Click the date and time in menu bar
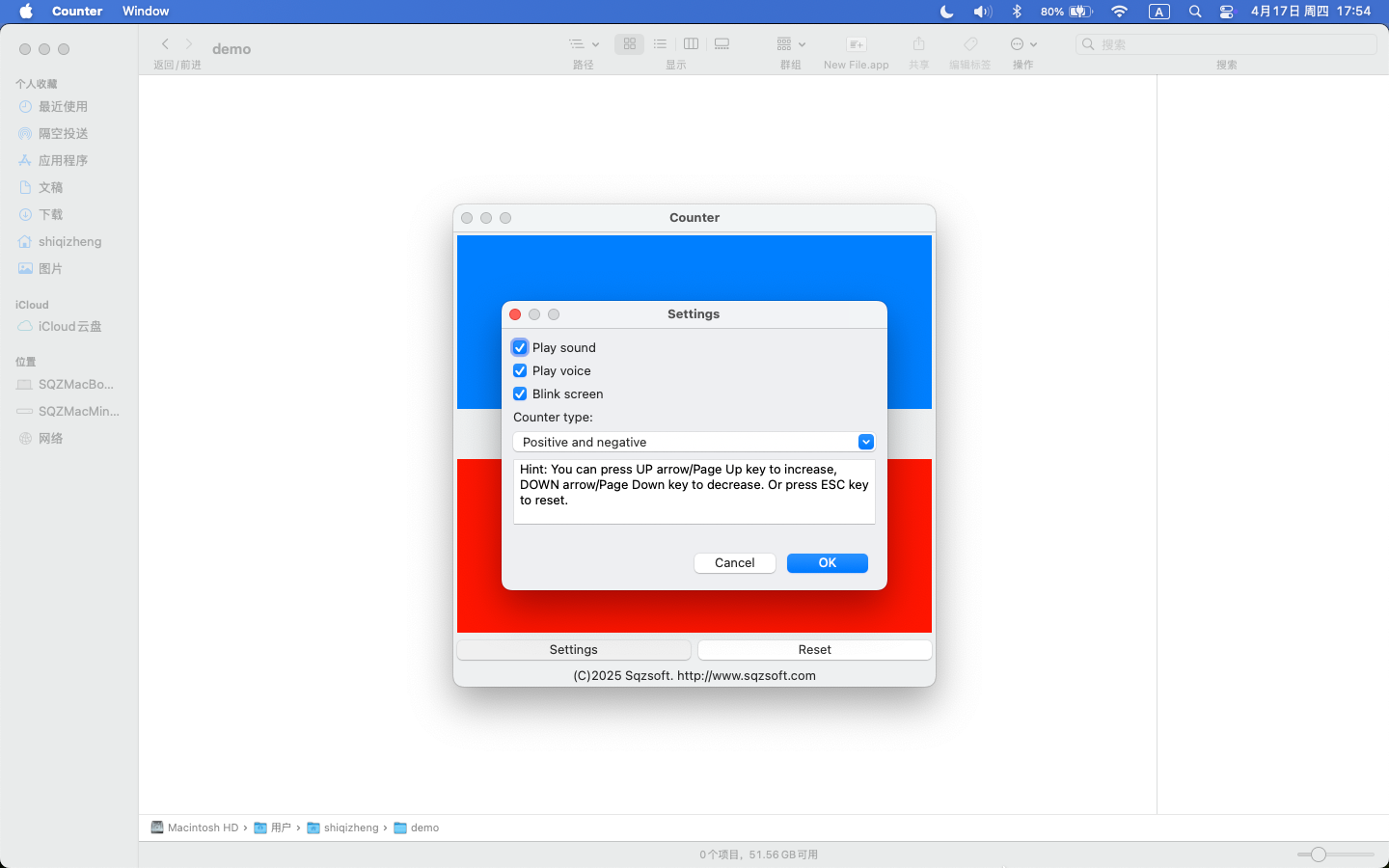 pyautogui.click(x=1311, y=12)
